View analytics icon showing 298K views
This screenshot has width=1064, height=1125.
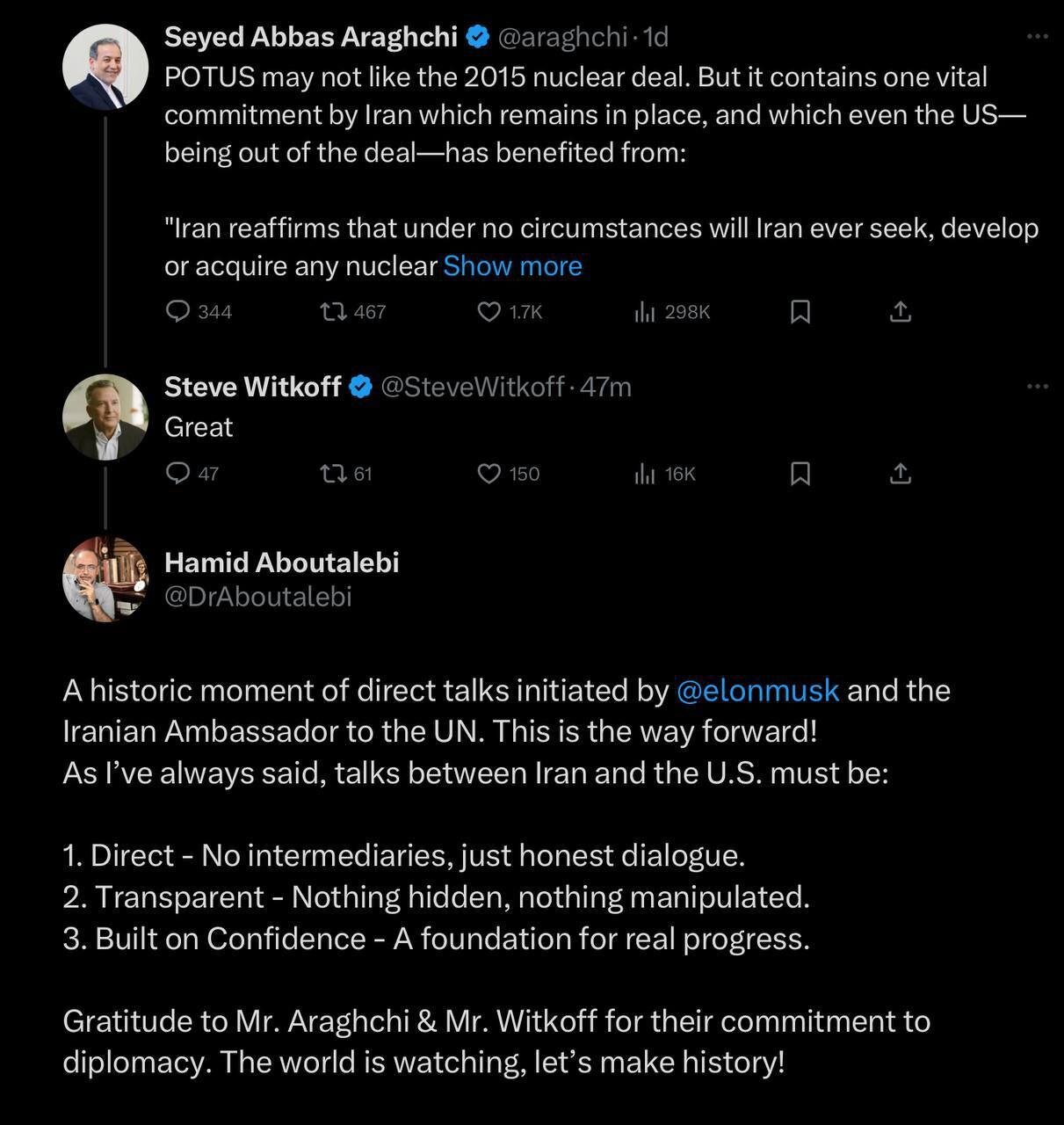(x=645, y=312)
